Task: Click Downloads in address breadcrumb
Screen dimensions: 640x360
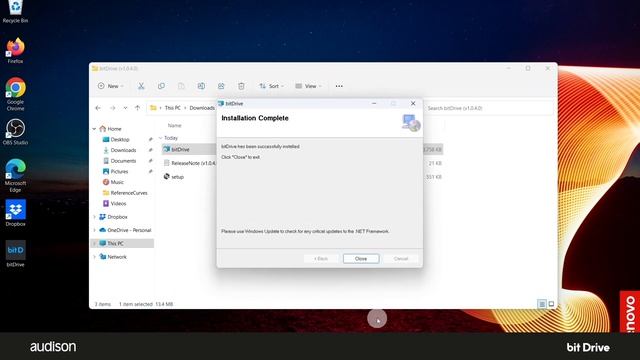Action: (202, 108)
